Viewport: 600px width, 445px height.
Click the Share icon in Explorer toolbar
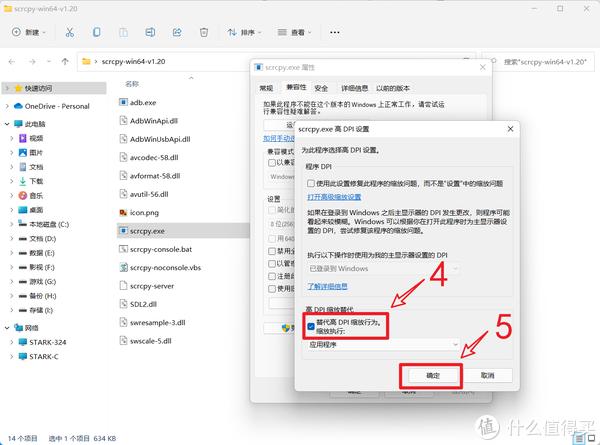point(177,33)
